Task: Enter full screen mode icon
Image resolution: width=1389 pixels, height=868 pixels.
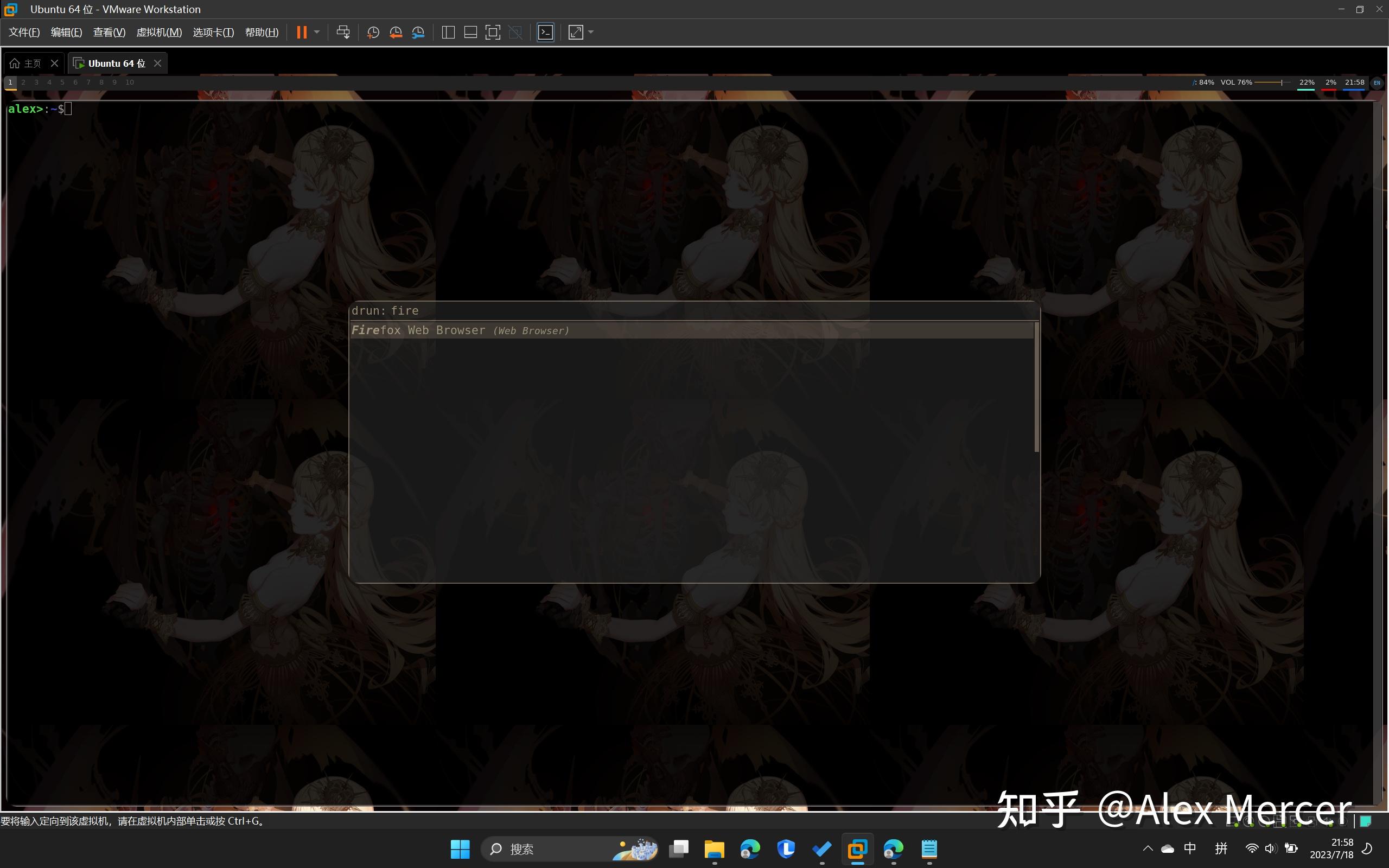Action: (493, 32)
